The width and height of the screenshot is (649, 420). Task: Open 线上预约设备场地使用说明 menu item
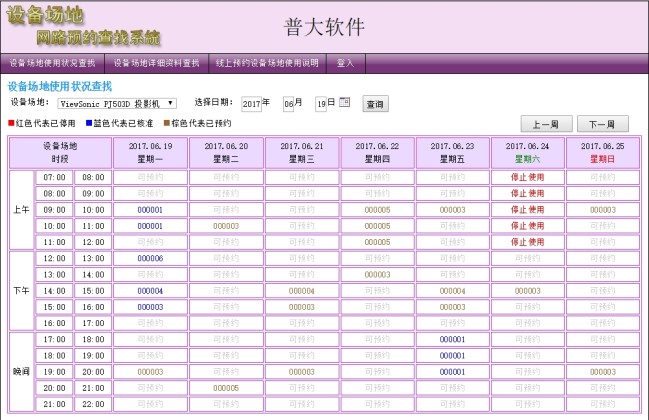pos(267,63)
